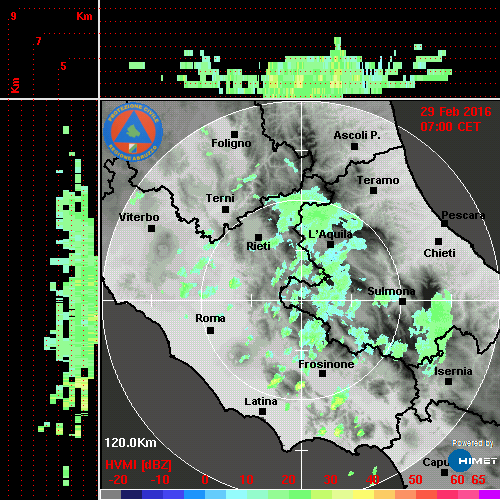500x500 pixels.
Task: Click the dark blue color scale segment
Action: (132, 494)
